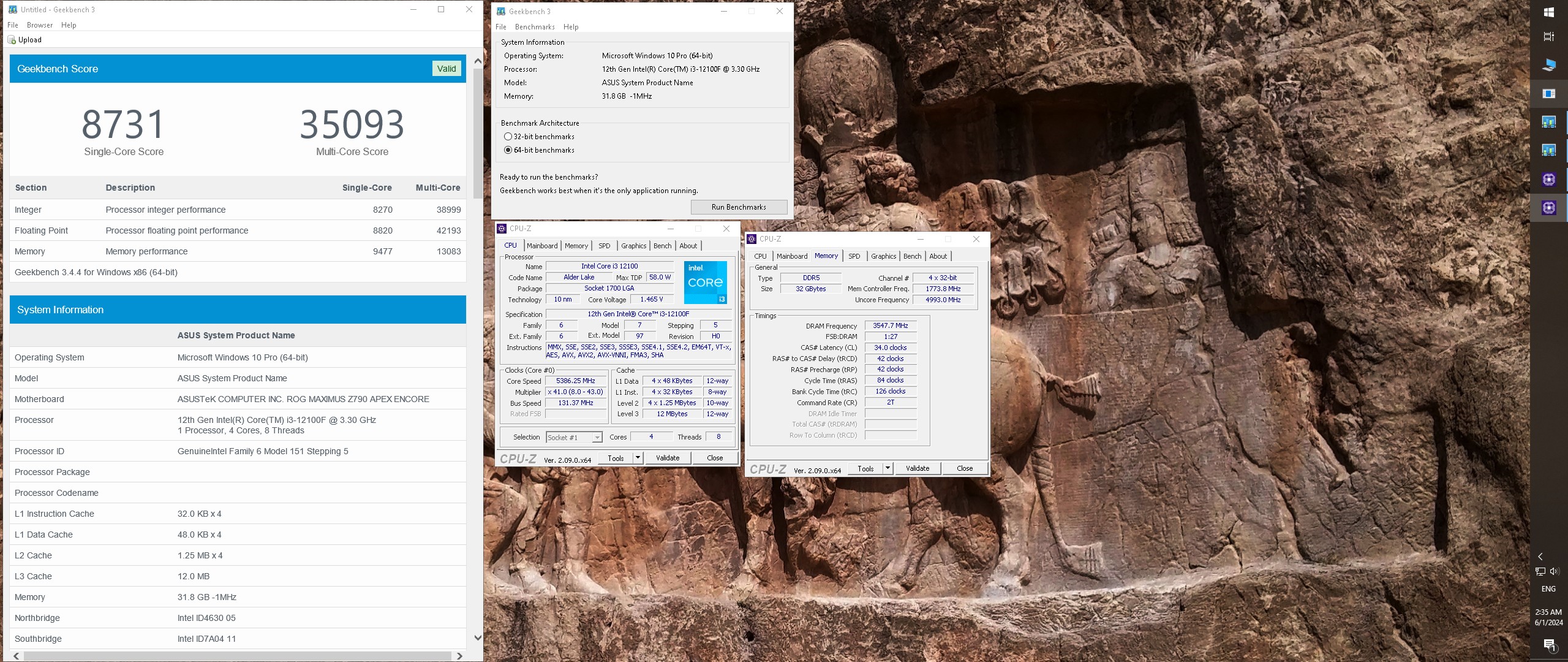Open the Help menu in the Untitled Geekbench window
This screenshot has width=1568, height=662.
click(x=69, y=25)
